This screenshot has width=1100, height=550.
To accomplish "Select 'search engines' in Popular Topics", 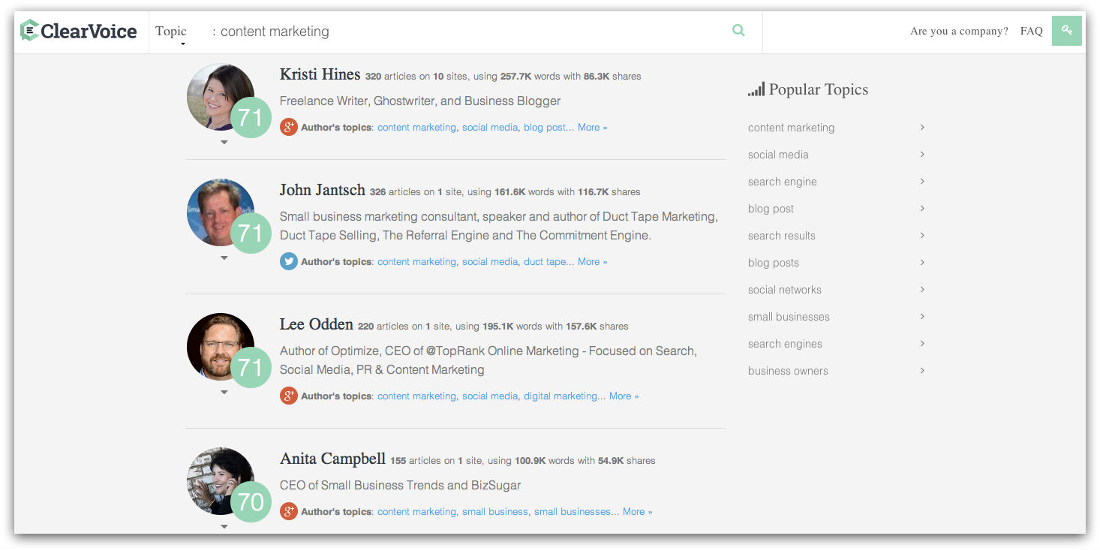I will point(785,344).
